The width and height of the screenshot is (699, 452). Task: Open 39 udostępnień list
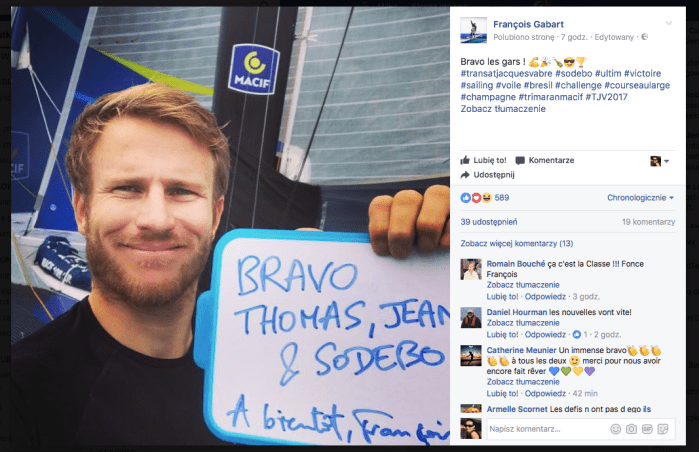click(489, 222)
